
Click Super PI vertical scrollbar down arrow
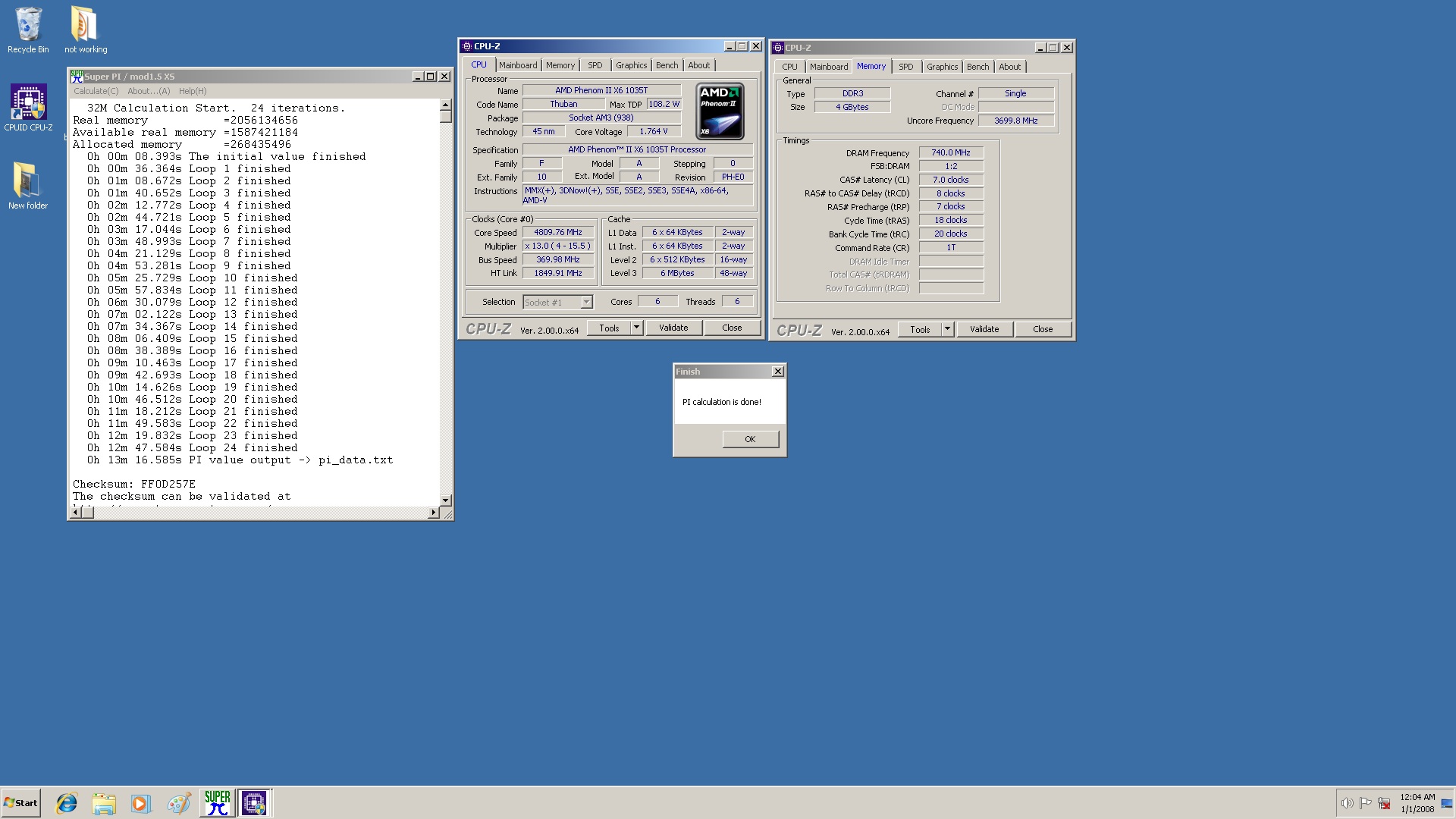(446, 500)
